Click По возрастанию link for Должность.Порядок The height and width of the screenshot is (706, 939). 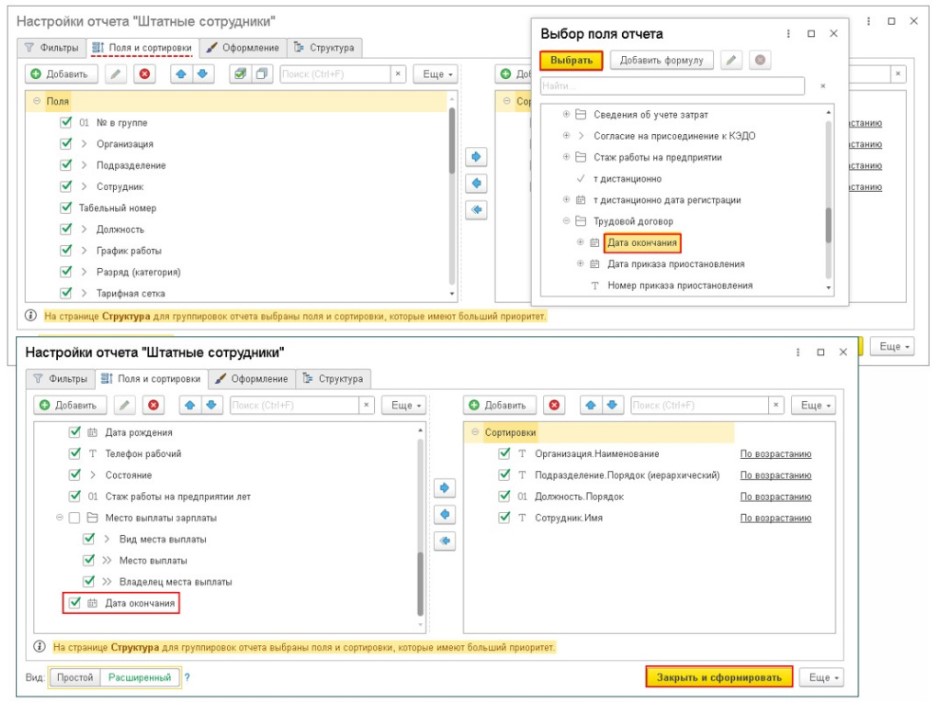coord(776,496)
